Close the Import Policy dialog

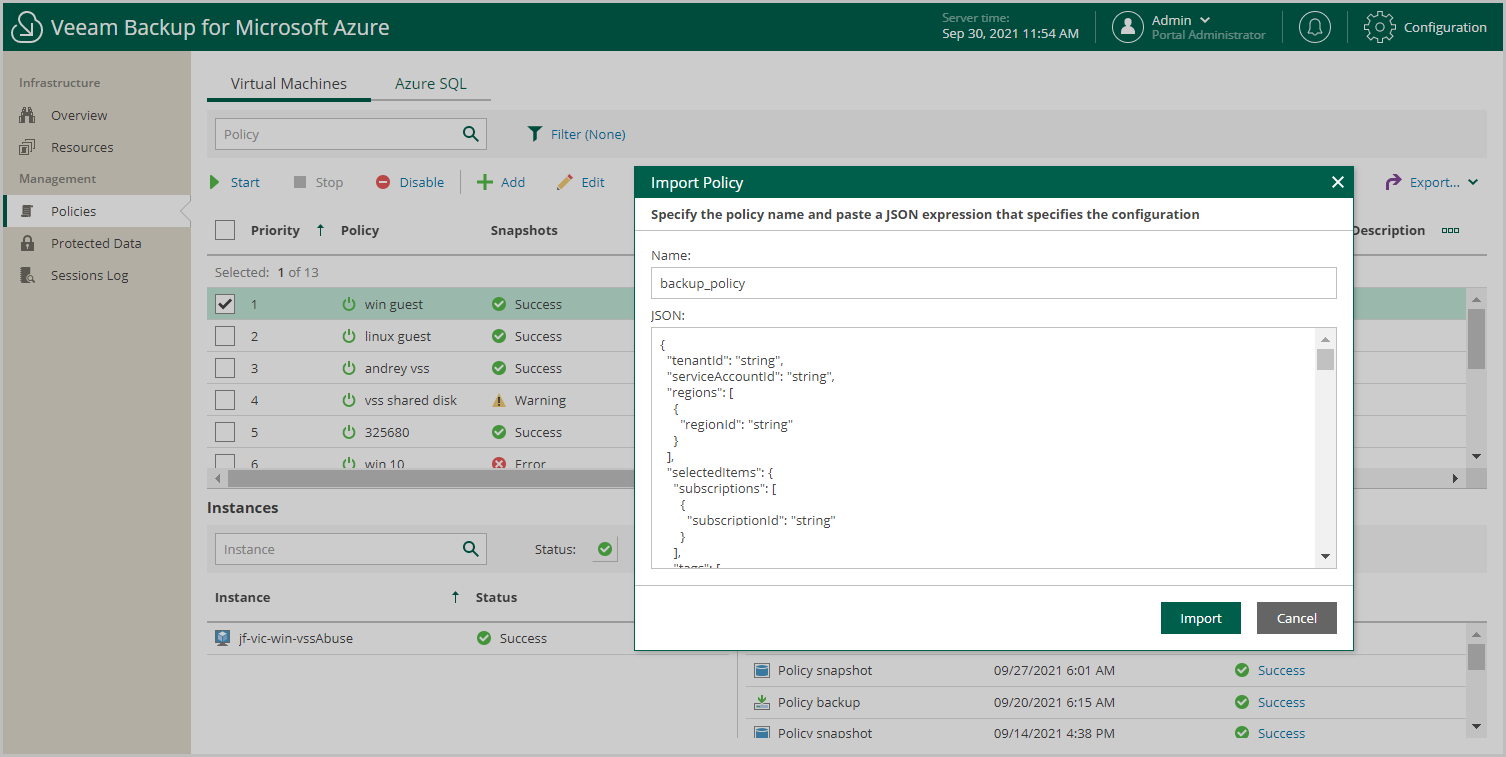point(1337,182)
